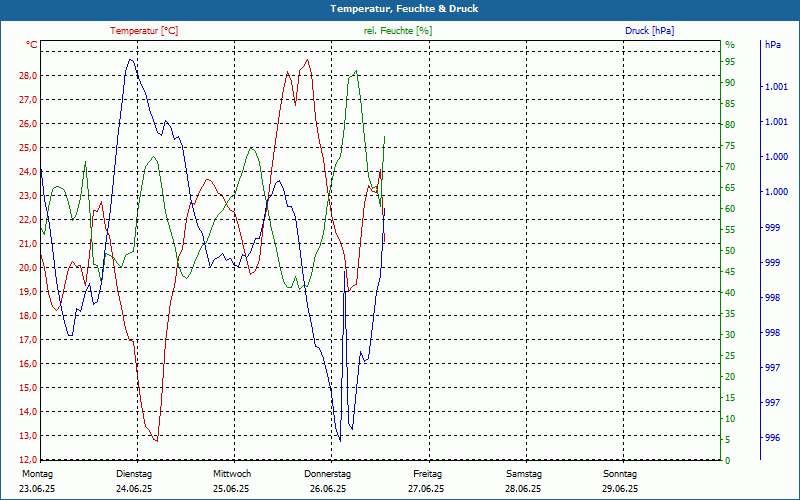The image size is (800, 500).
Task: Click the 65 tick on green humidity axis
Action: 730,188
